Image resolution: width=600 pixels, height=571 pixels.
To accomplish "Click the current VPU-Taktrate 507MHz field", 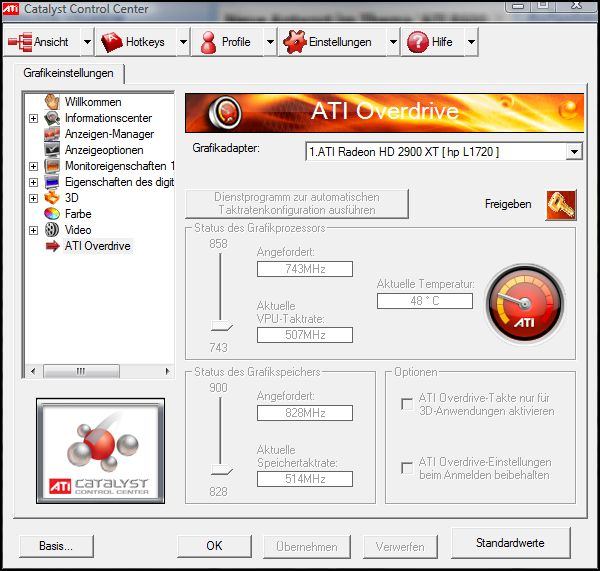I will 305,335.
